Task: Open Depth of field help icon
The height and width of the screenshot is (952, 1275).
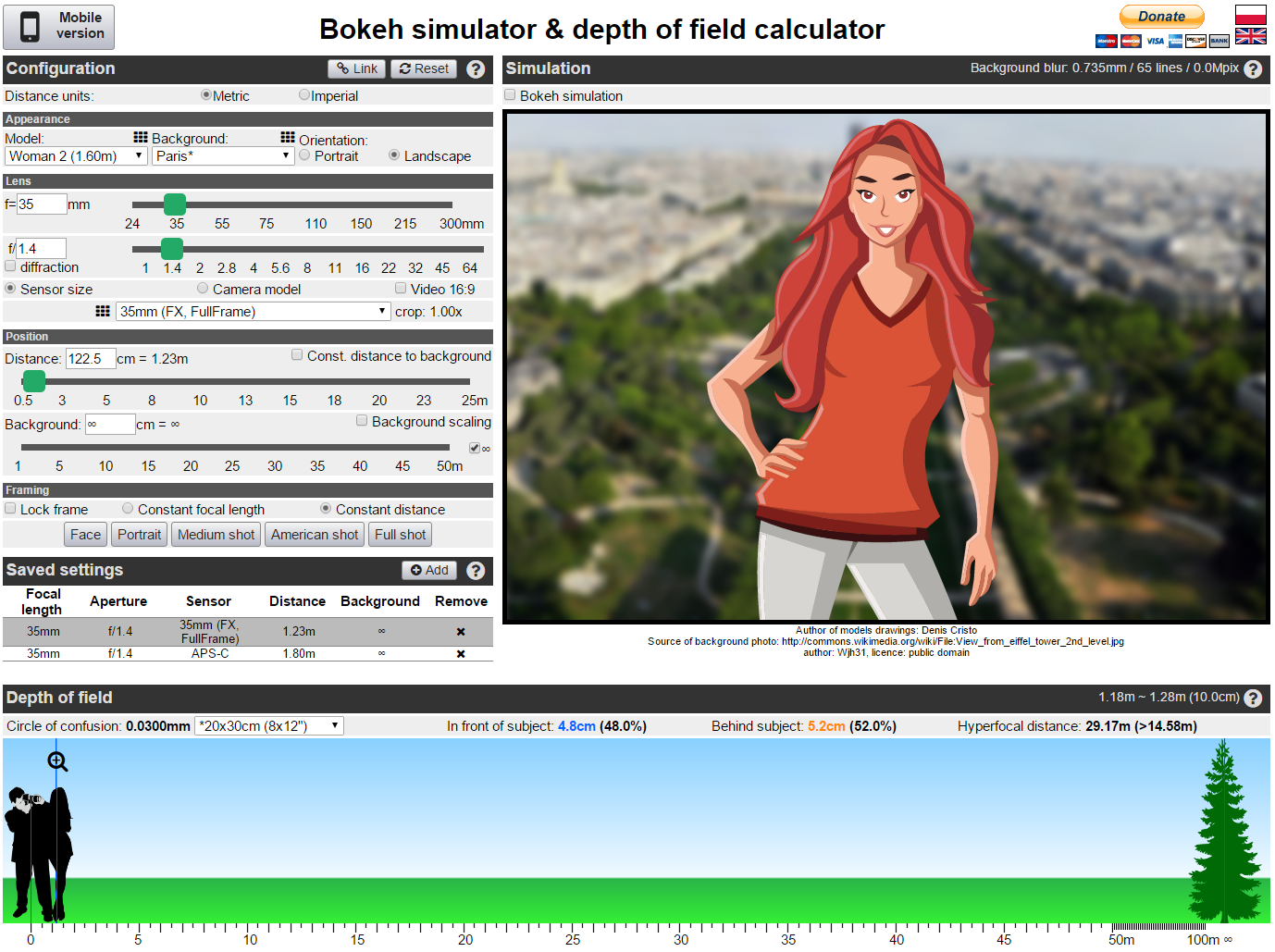Action: pyautogui.click(x=1253, y=699)
